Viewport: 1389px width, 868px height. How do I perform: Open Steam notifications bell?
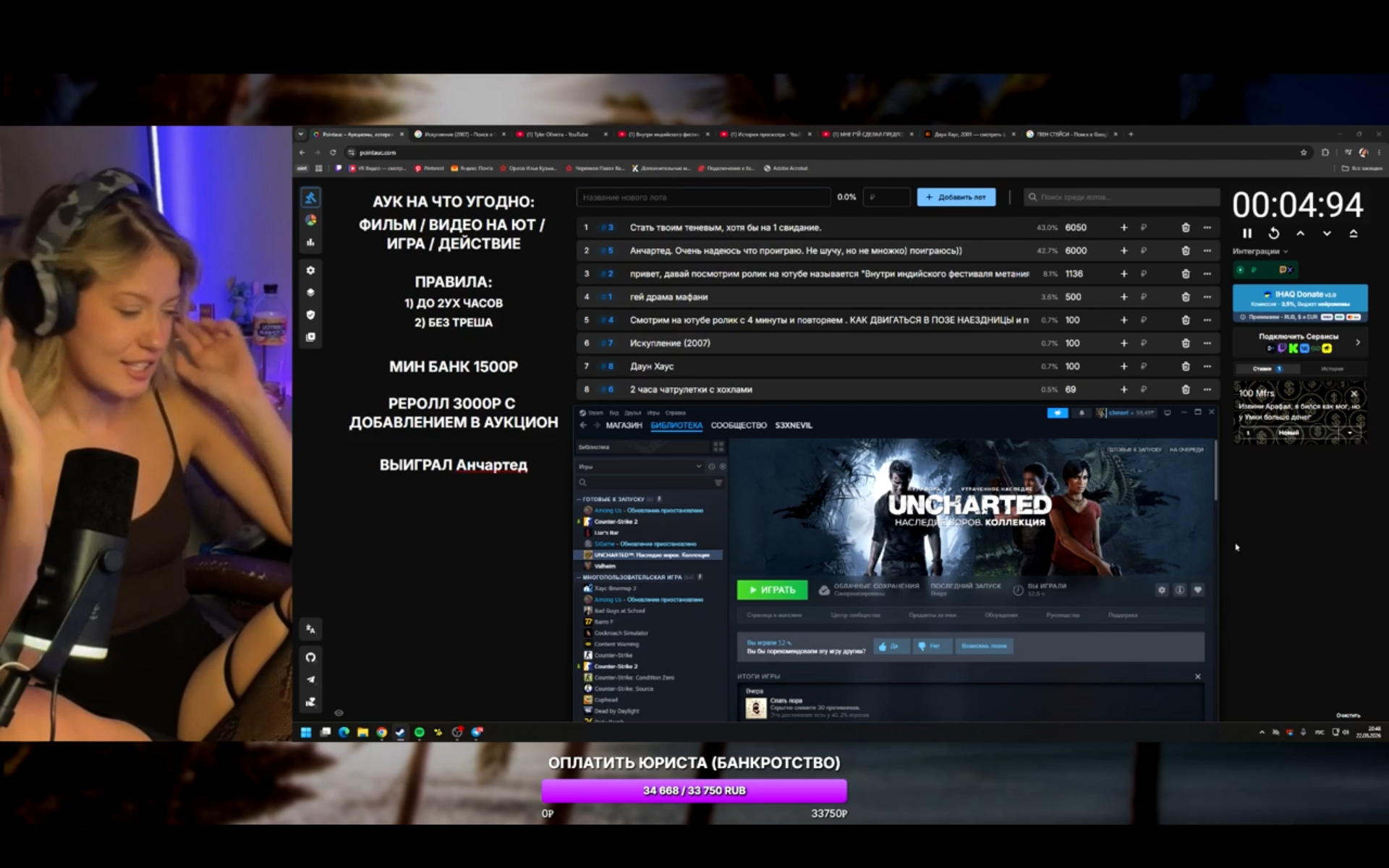click(x=1082, y=413)
